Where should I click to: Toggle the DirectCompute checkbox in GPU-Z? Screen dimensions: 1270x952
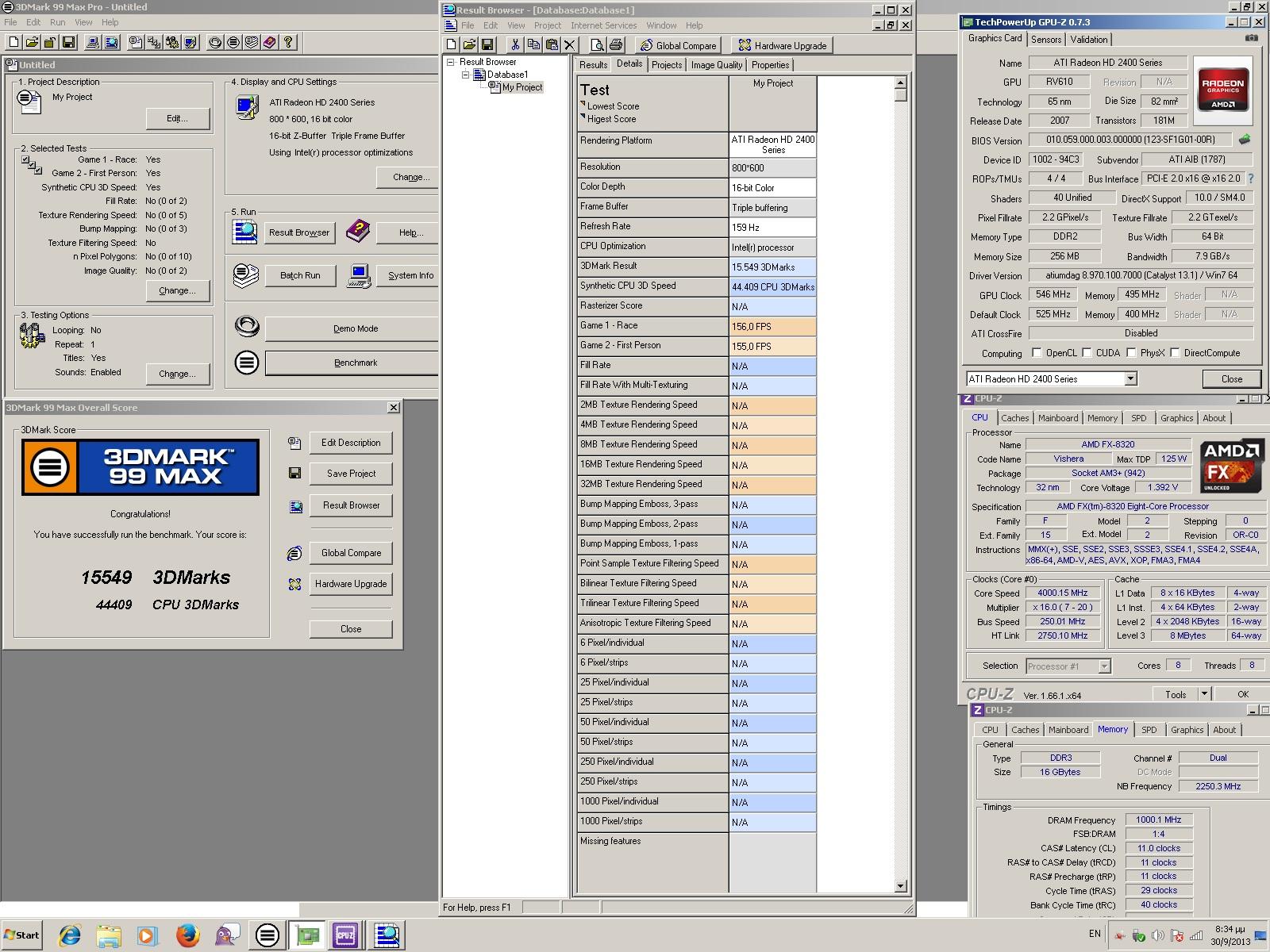click(x=1175, y=353)
